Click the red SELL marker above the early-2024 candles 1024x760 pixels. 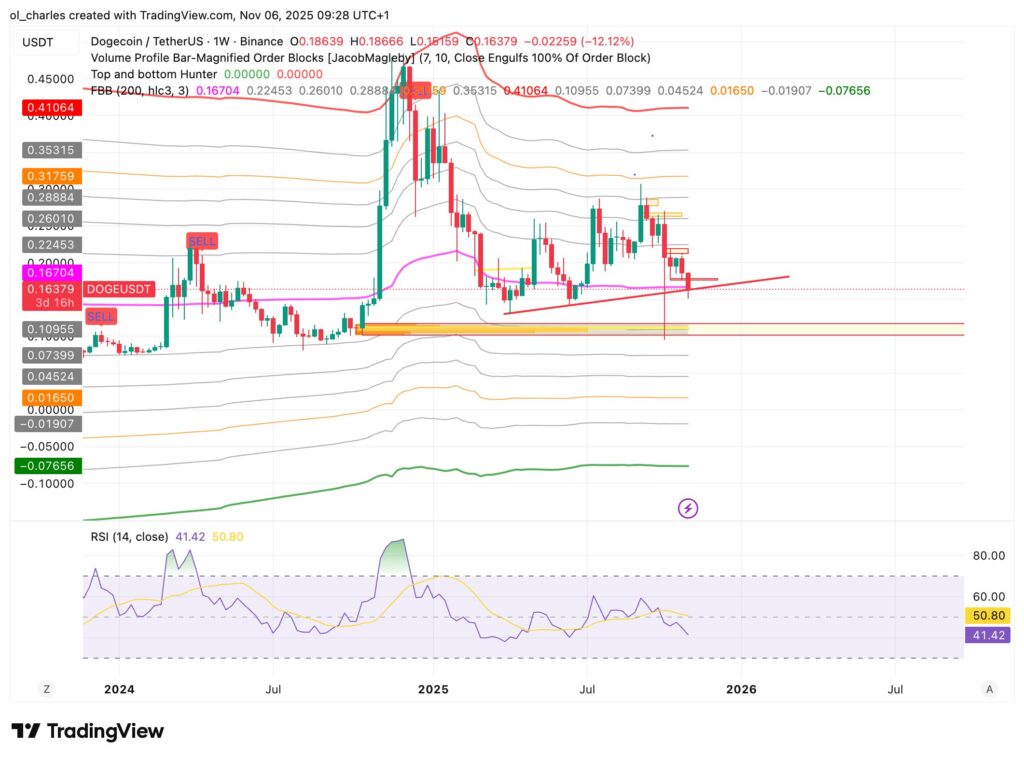click(x=202, y=241)
